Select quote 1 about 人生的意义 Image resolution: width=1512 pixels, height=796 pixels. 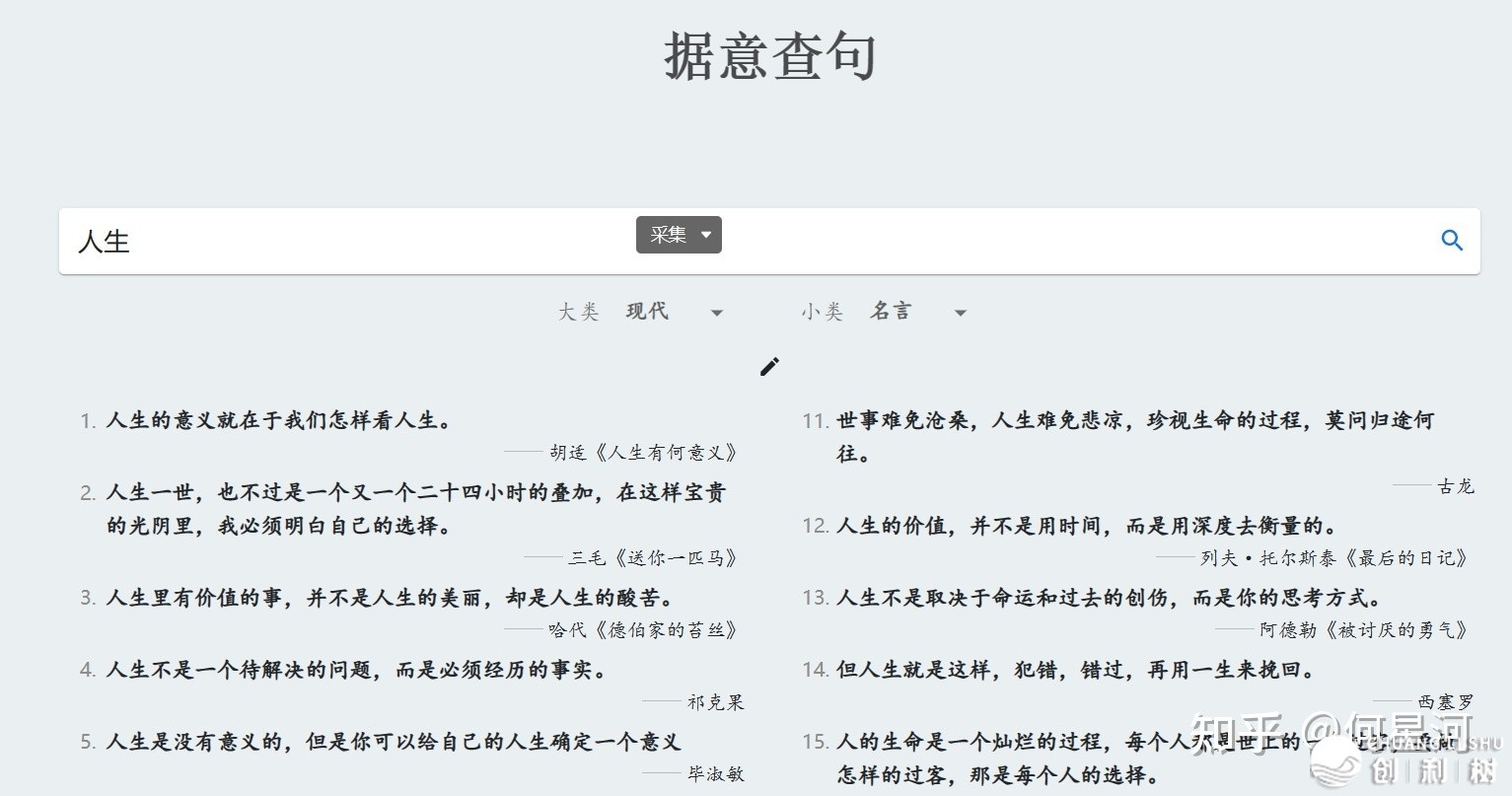pyautogui.click(x=279, y=420)
